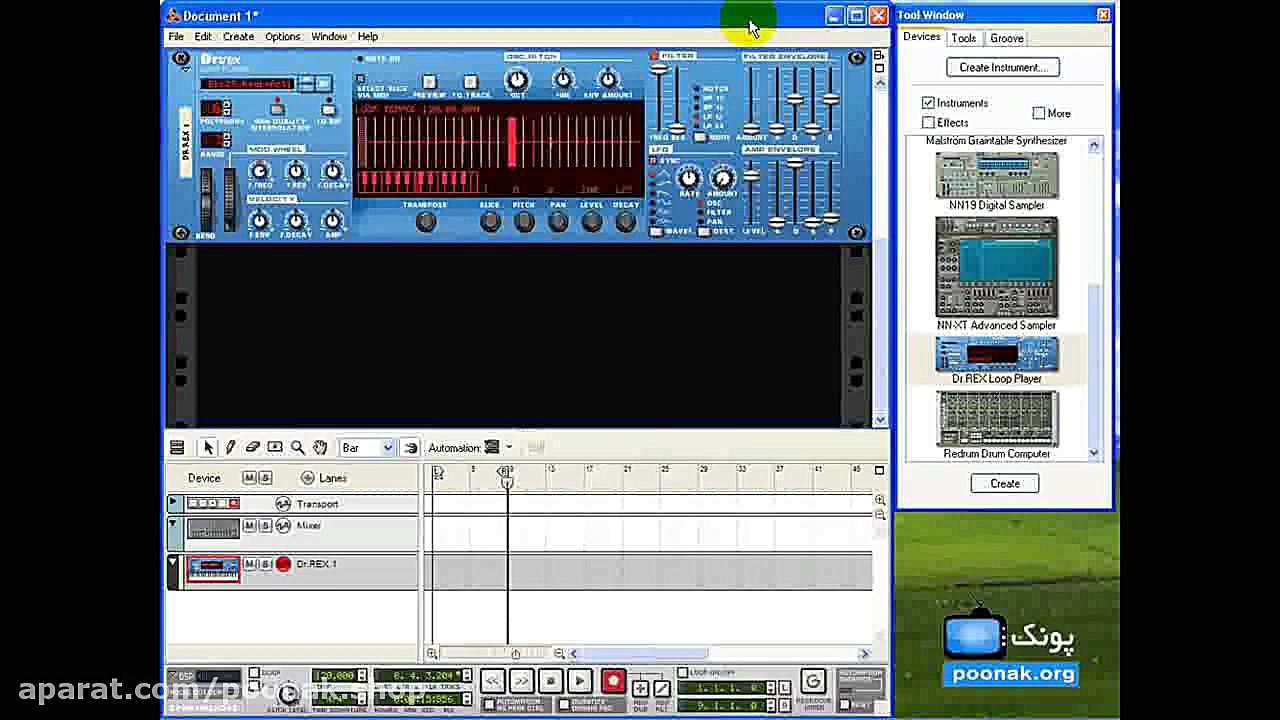Tick the More checkbox in Tool Window
This screenshot has width=1280, height=720.
[x=1039, y=113]
